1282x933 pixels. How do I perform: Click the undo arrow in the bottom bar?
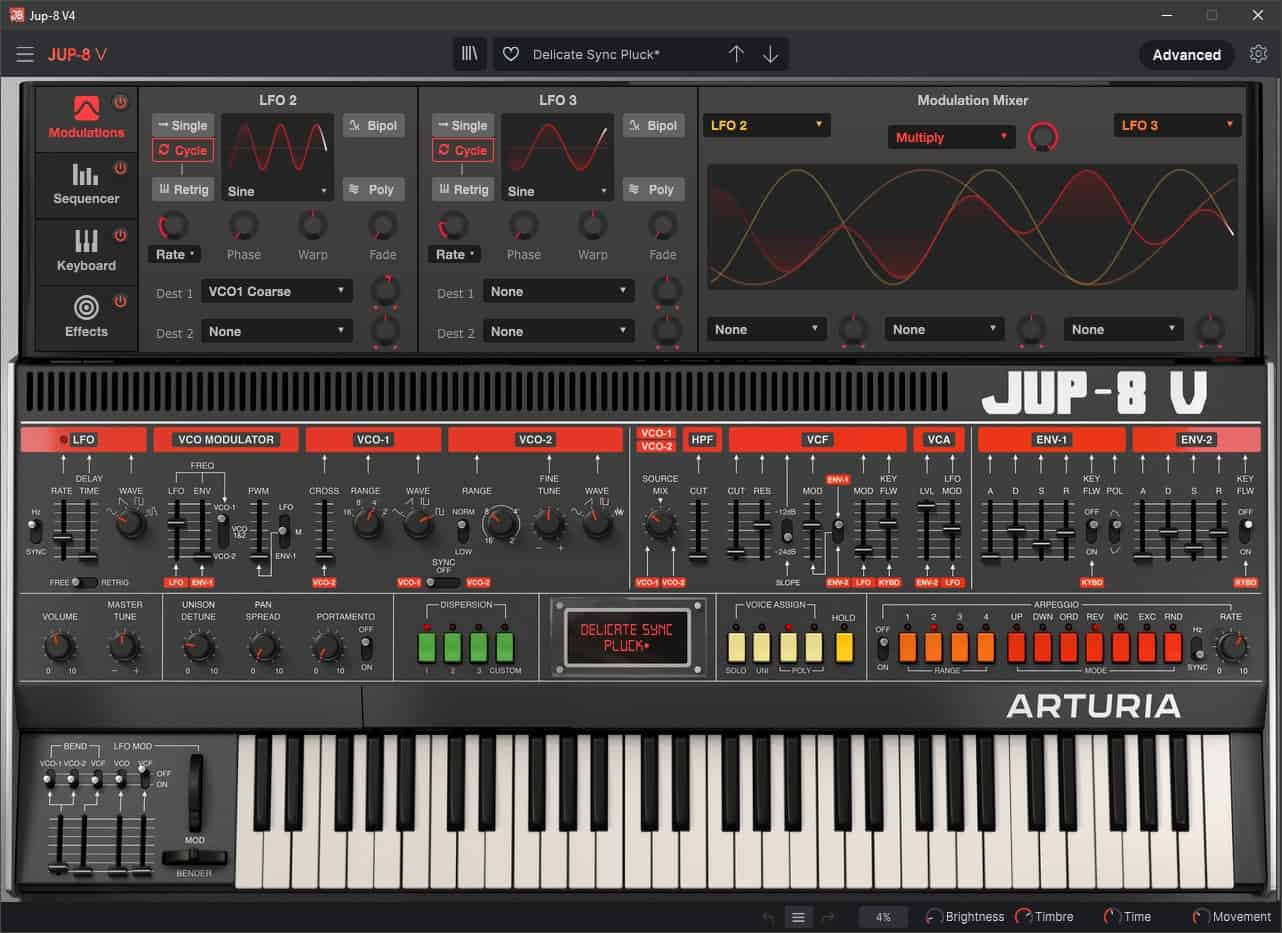(x=768, y=916)
